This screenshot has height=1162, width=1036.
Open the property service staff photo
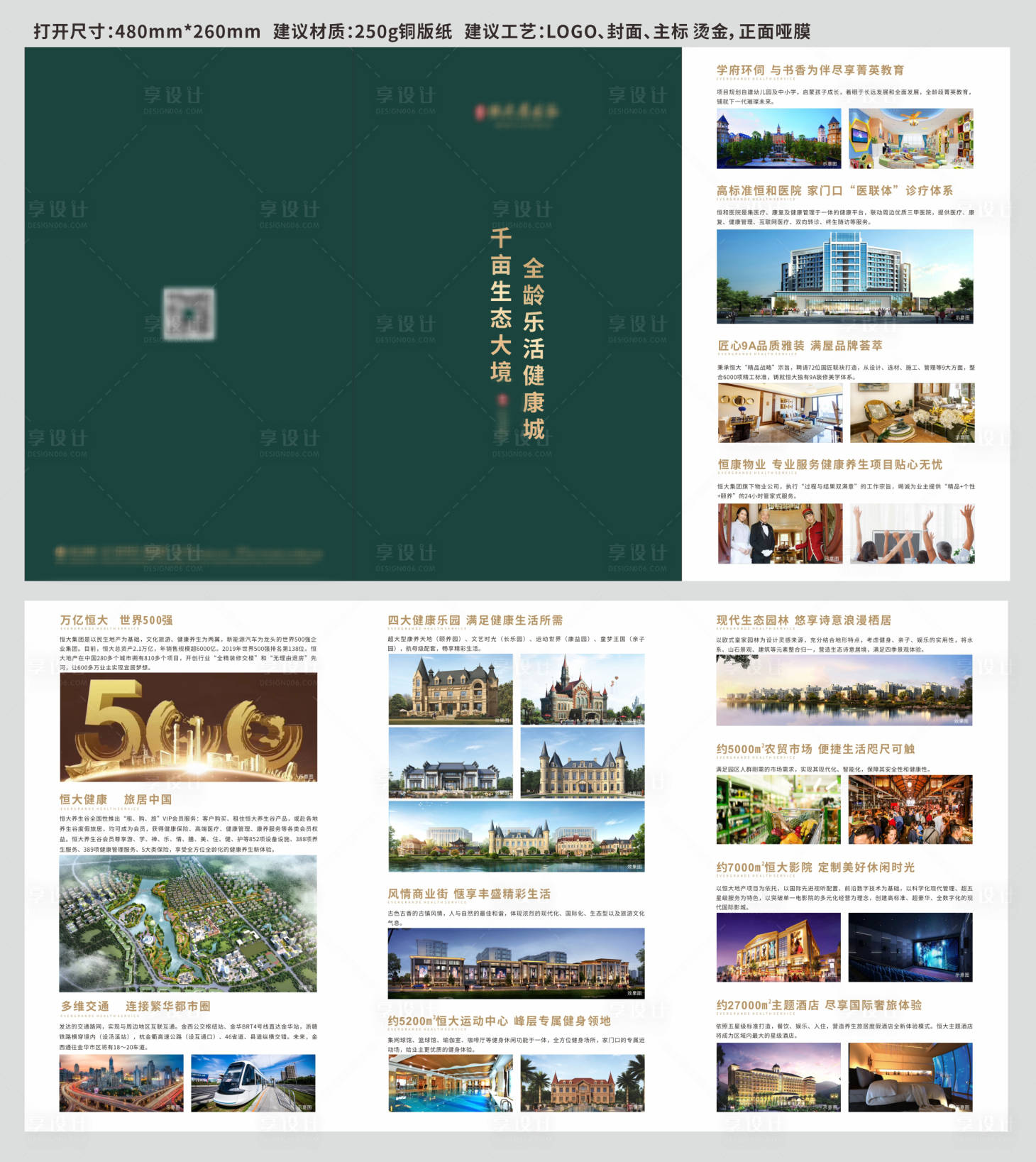[780, 534]
